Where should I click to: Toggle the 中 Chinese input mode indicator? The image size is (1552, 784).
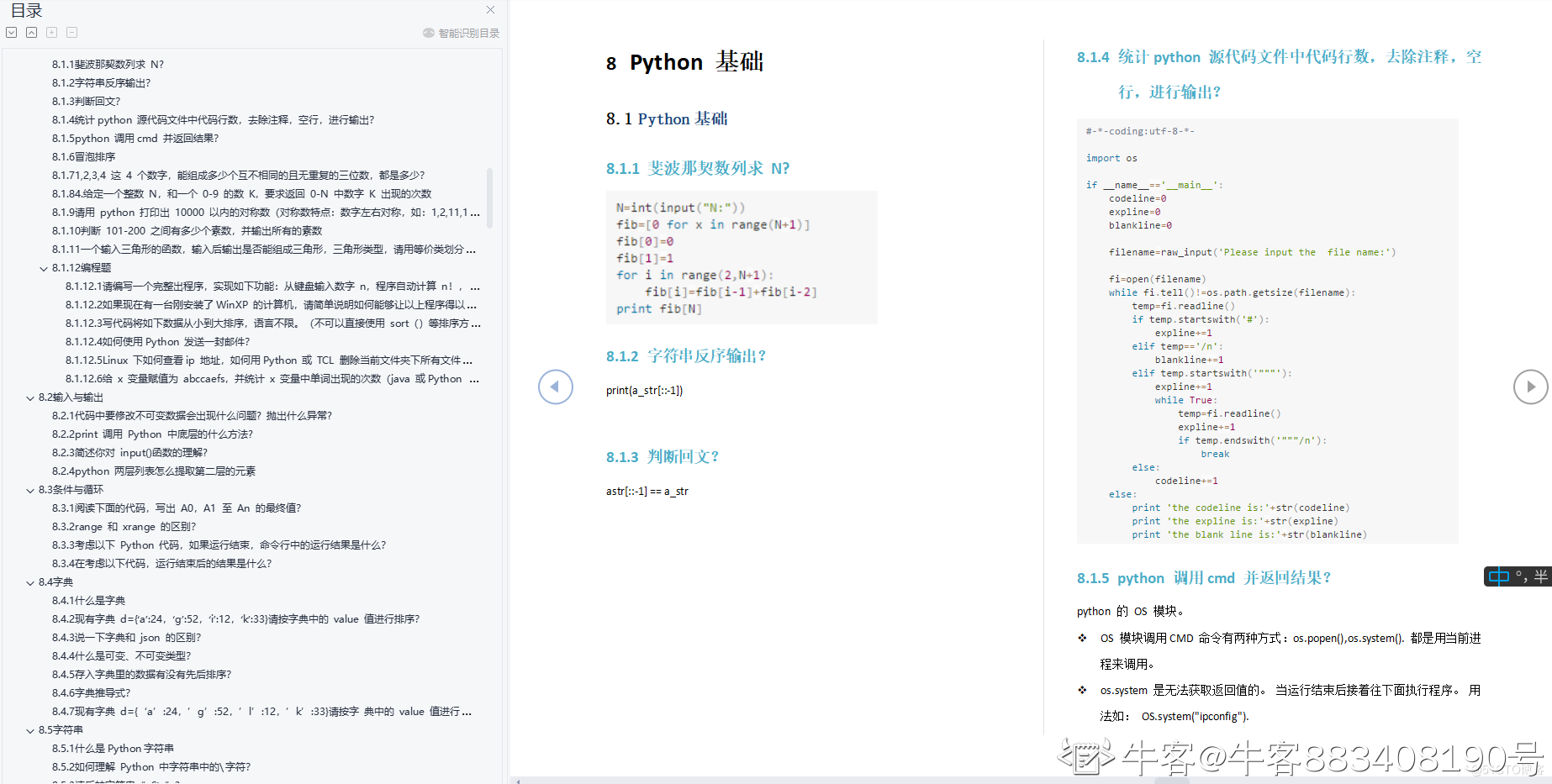[x=1498, y=576]
